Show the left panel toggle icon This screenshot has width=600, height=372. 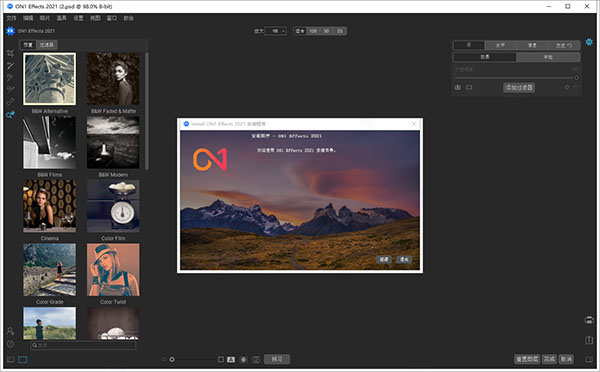pyautogui.click(x=10, y=359)
